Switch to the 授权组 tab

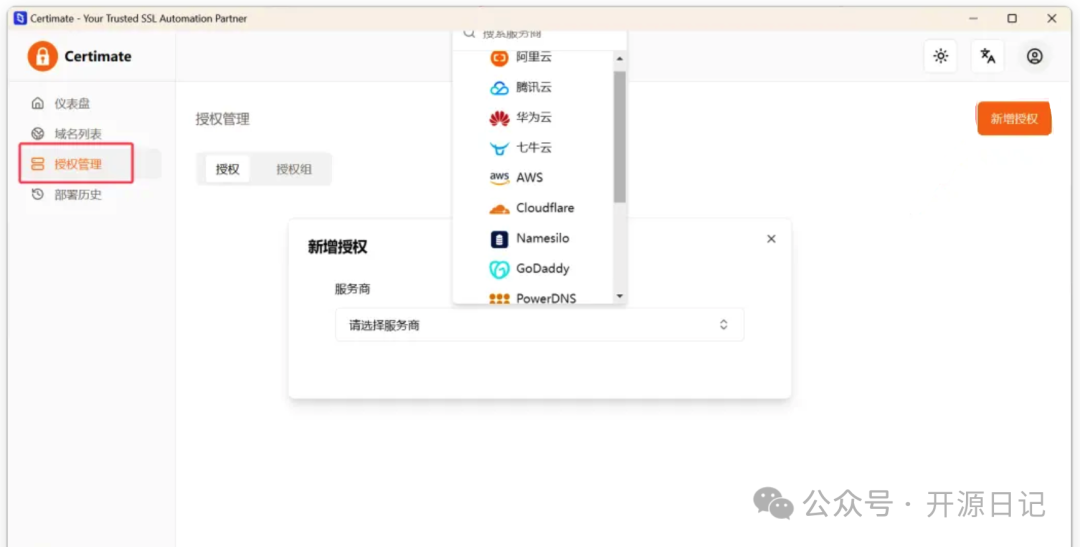click(x=294, y=169)
